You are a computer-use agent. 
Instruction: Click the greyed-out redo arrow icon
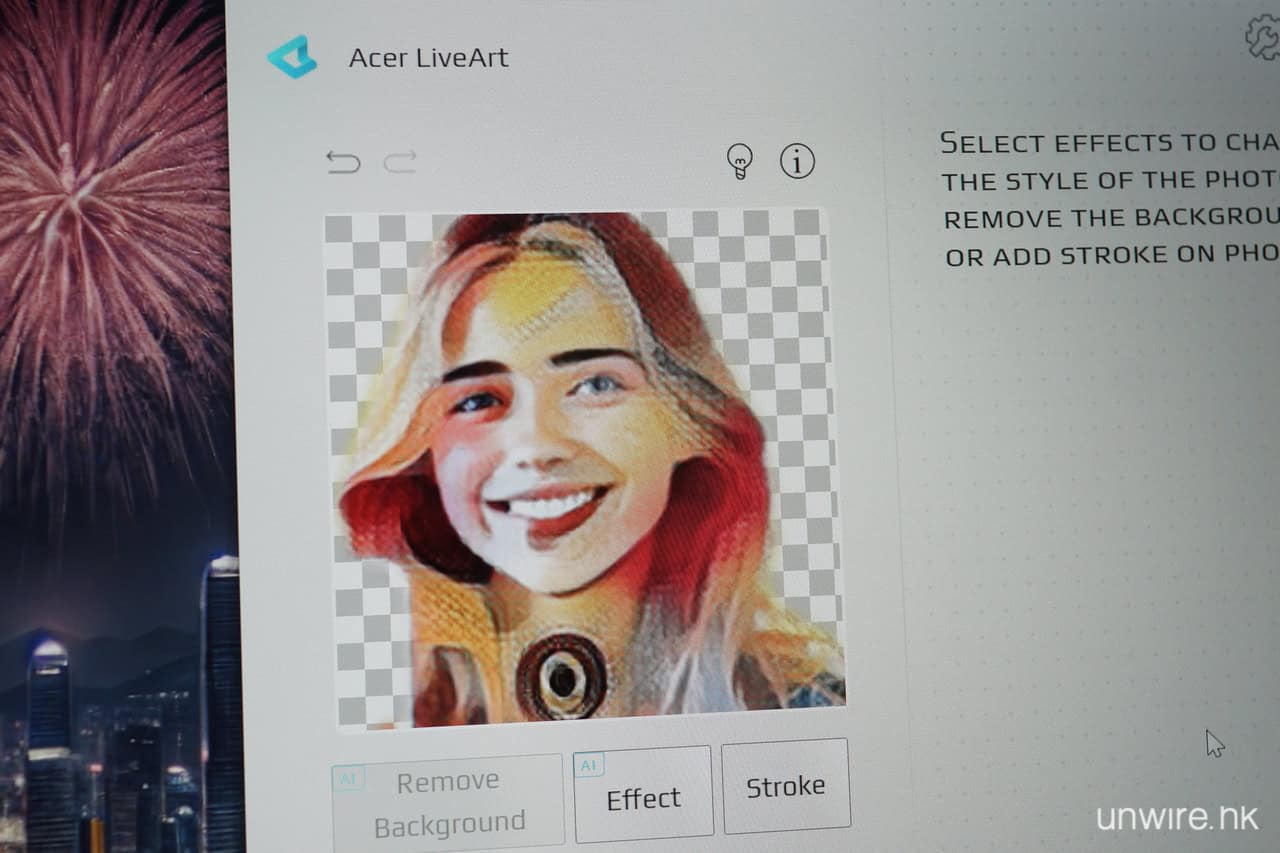pyautogui.click(x=400, y=162)
